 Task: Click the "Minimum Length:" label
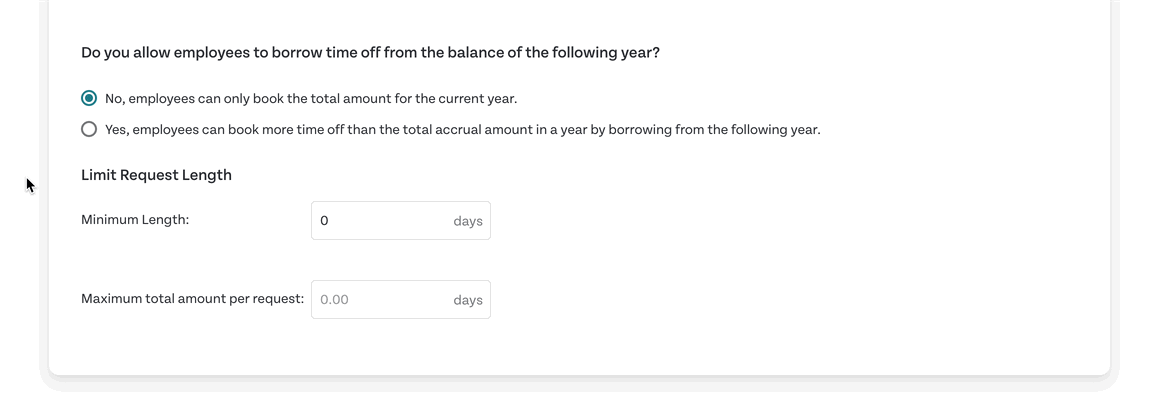tap(135, 220)
